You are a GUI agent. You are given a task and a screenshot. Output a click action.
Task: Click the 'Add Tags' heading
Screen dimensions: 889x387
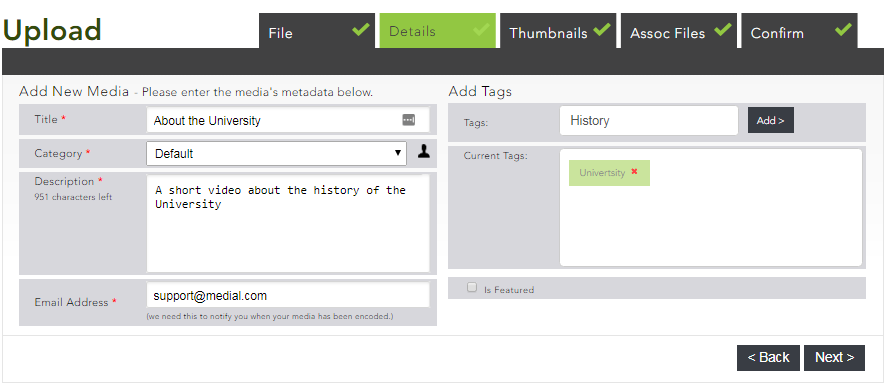point(480,92)
